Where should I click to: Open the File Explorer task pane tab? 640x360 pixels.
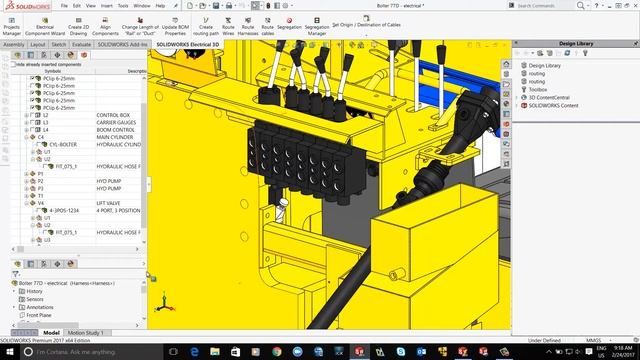506,84
